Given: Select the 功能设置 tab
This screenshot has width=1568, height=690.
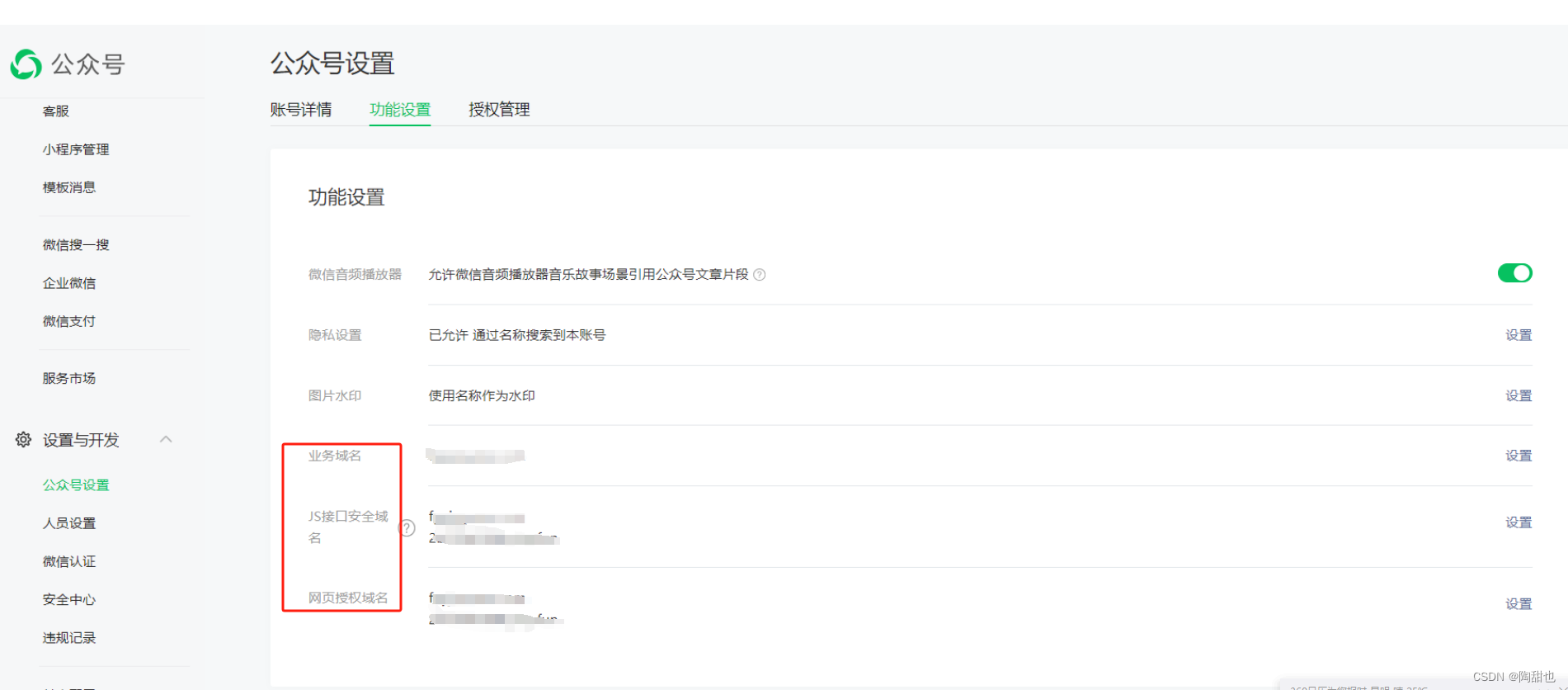Looking at the screenshot, I should (x=400, y=110).
